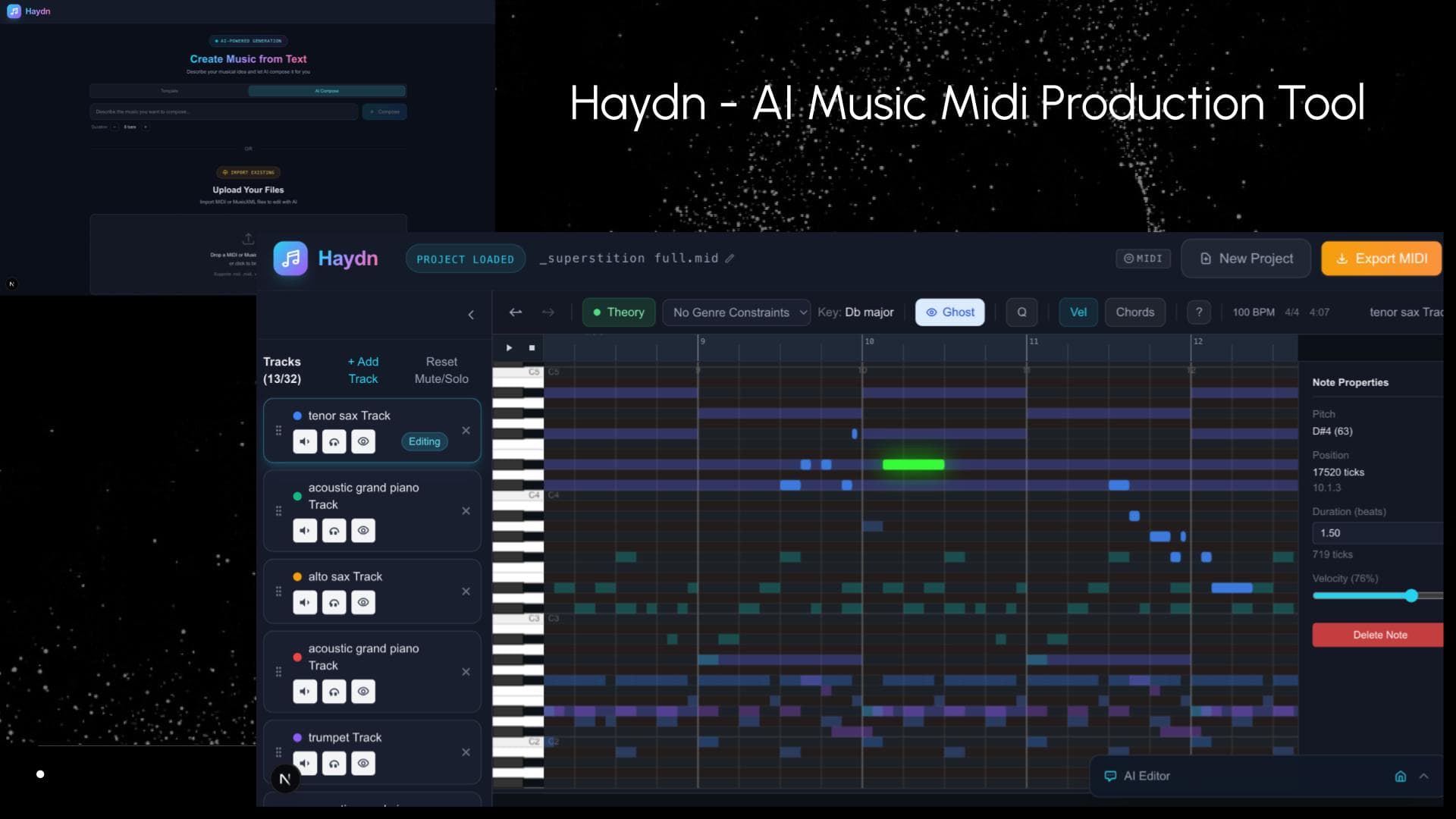
Task: Solo the tenor sax Track headphones icon
Action: [334, 441]
